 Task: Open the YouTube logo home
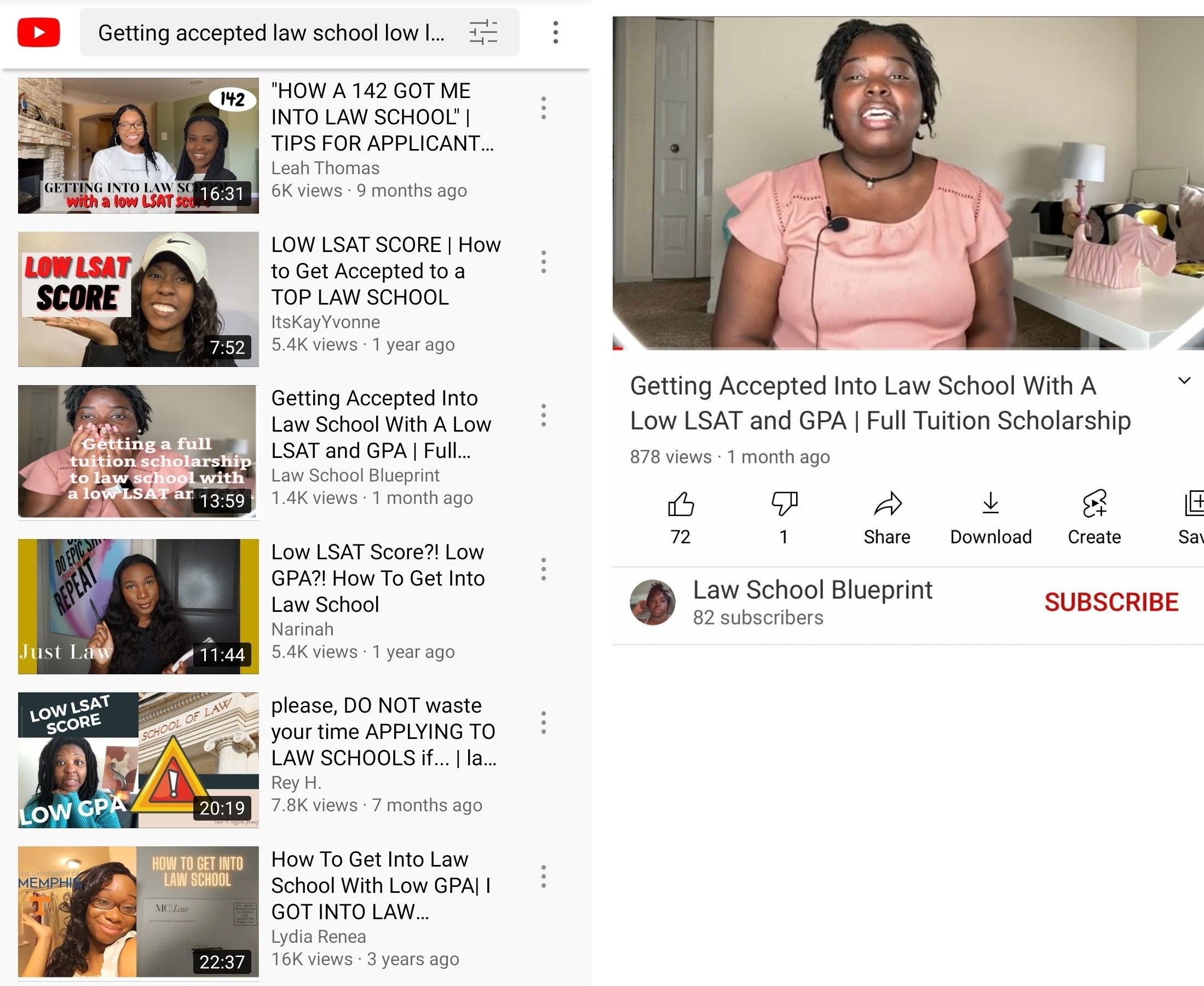39,32
